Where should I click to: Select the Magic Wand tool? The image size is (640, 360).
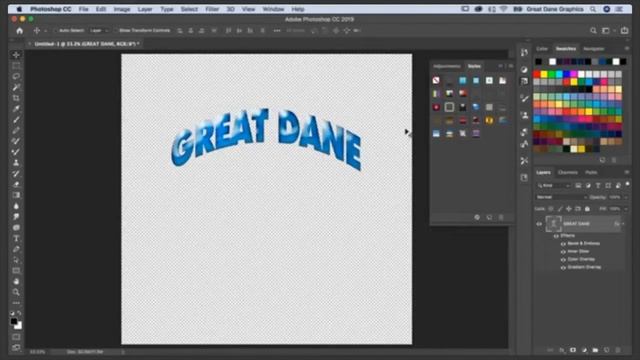click(16, 87)
